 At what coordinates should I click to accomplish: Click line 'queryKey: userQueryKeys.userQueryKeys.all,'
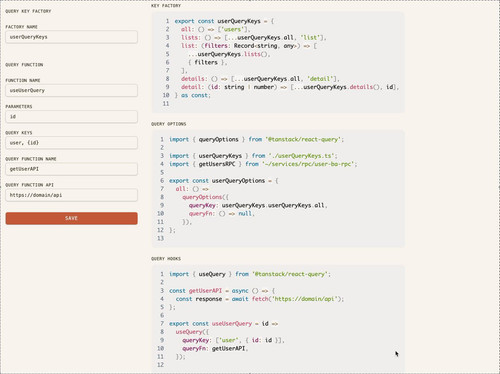[258, 205]
